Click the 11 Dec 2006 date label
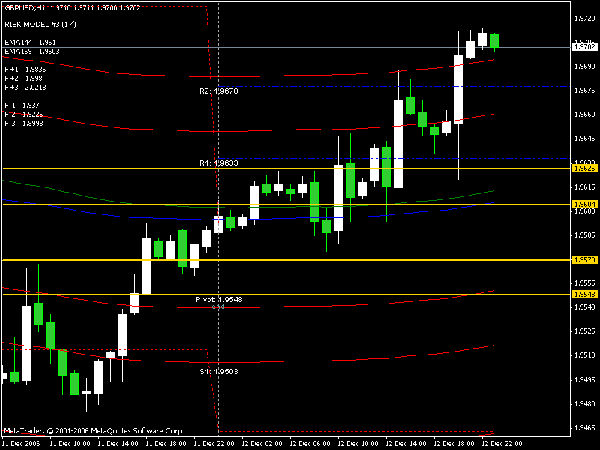 pos(21,443)
